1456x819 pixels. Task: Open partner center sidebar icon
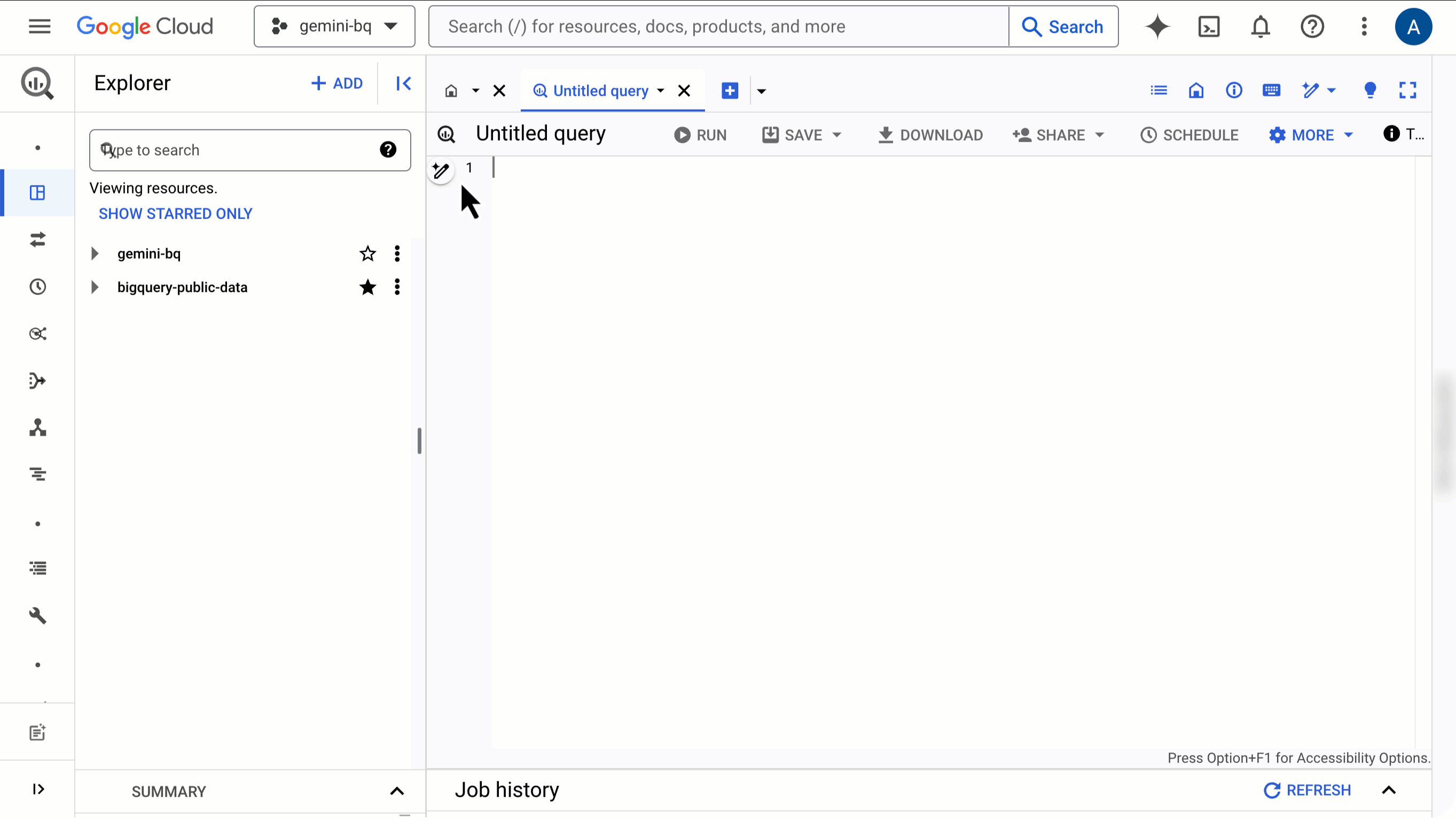click(x=37, y=427)
